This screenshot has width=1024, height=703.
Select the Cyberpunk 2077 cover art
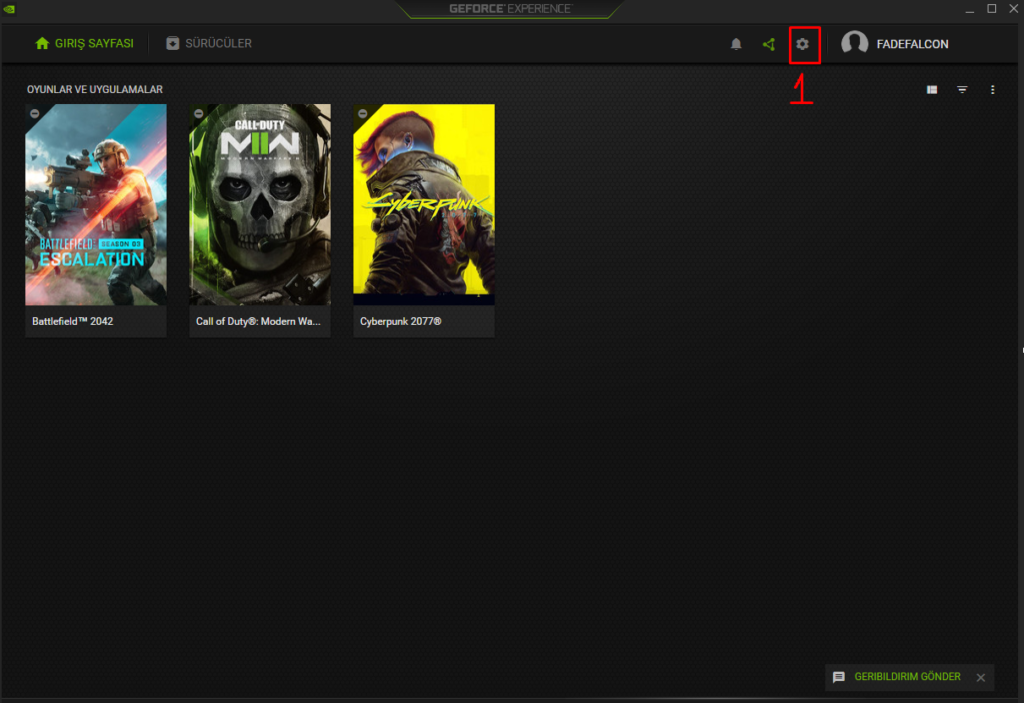coord(424,205)
